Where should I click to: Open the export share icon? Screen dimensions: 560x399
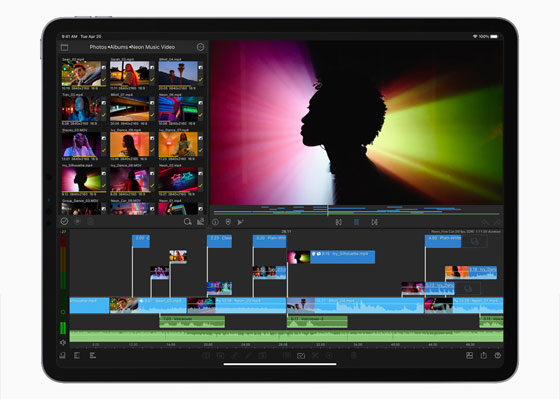(x=484, y=355)
